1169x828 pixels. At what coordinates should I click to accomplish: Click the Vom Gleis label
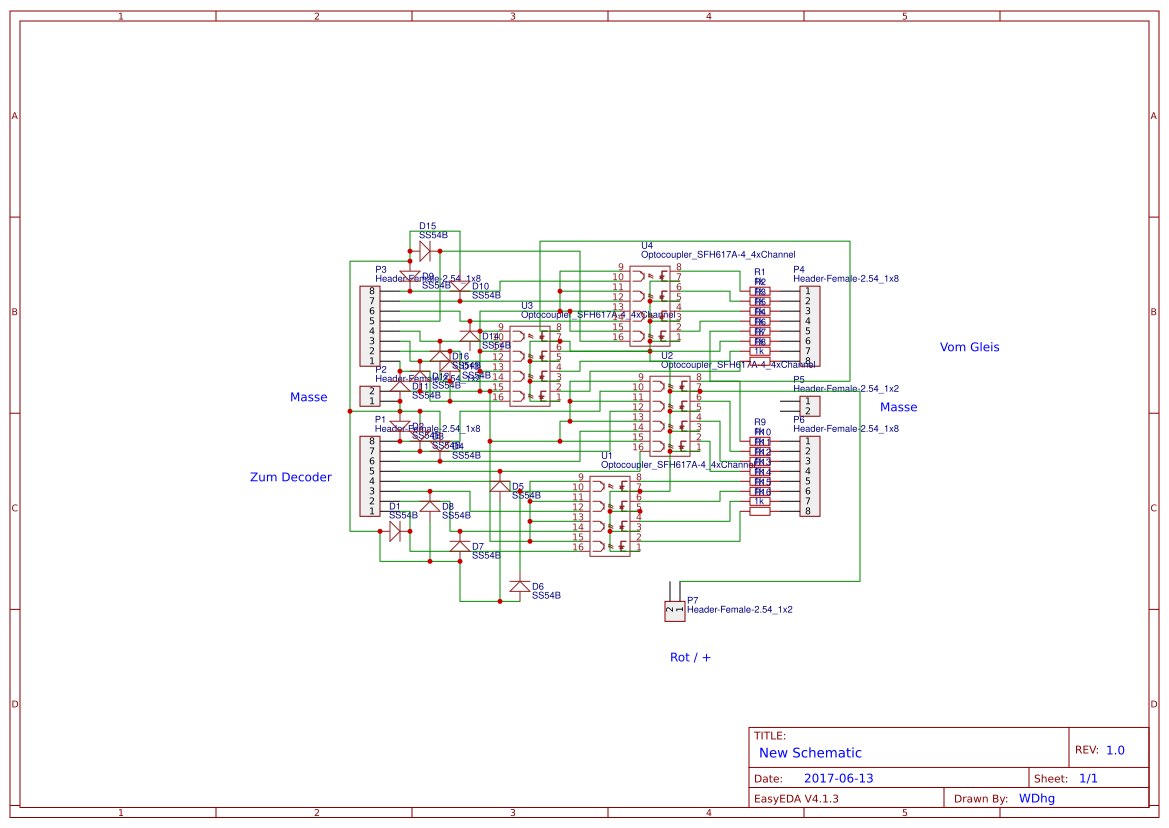[x=969, y=347]
